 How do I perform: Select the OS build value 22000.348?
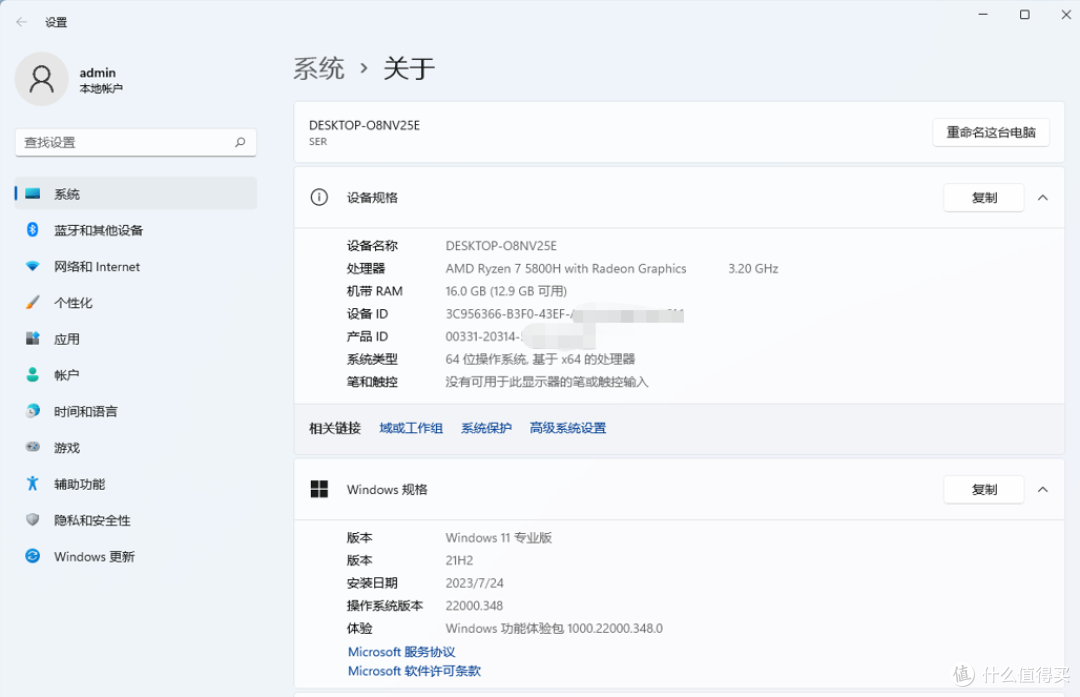click(474, 605)
